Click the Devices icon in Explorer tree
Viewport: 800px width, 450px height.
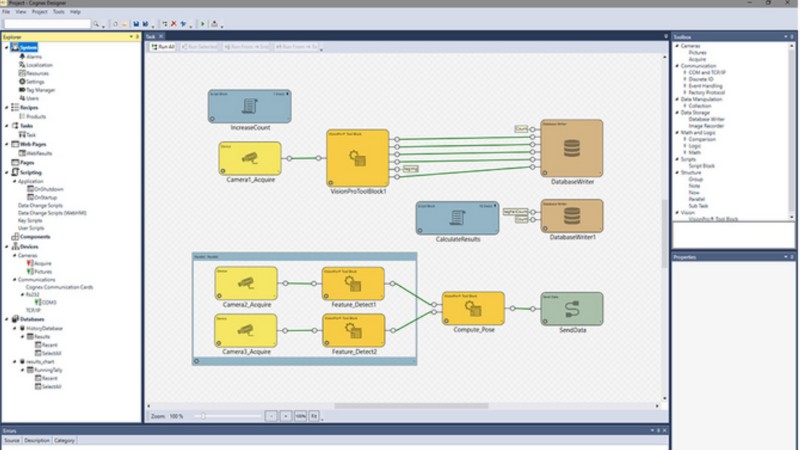(x=15, y=246)
